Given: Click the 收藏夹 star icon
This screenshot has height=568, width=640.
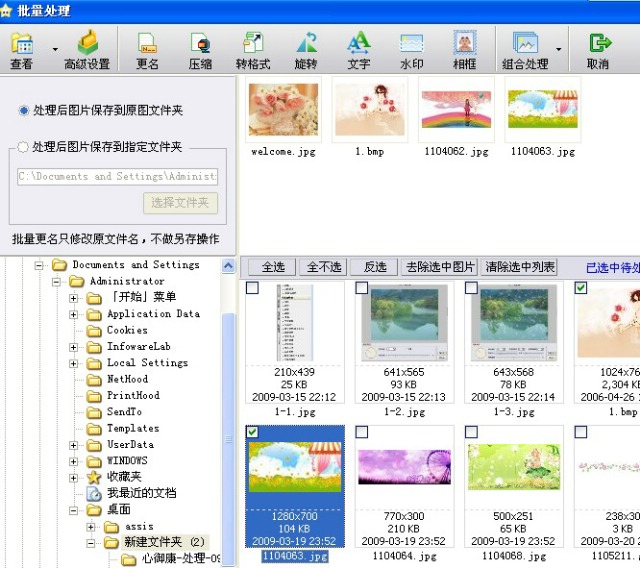Looking at the screenshot, I should pos(94,477).
